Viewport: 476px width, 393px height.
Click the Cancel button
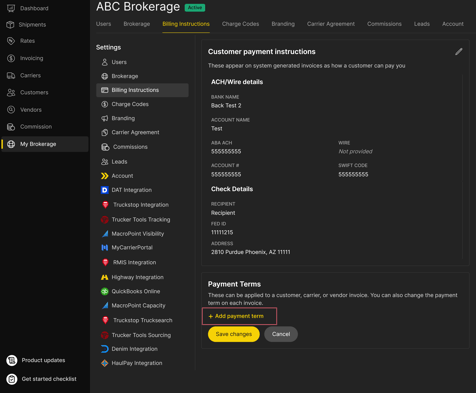pos(281,334)
